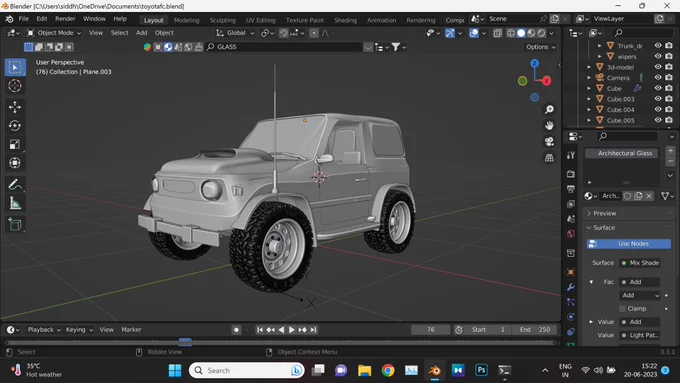Switch perspective/orthographic grid icon

pyautogui.click(x=549, y=158)
